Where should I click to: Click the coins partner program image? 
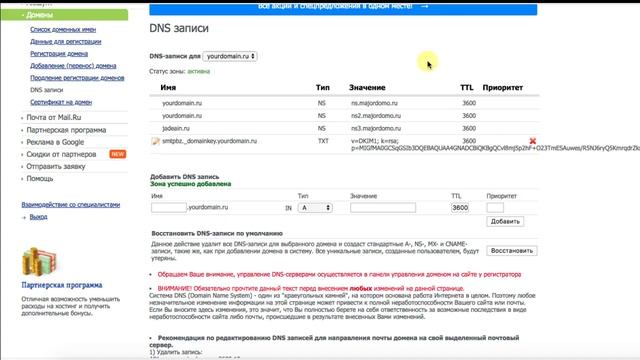pyautogui.click(x=39, y=261)
